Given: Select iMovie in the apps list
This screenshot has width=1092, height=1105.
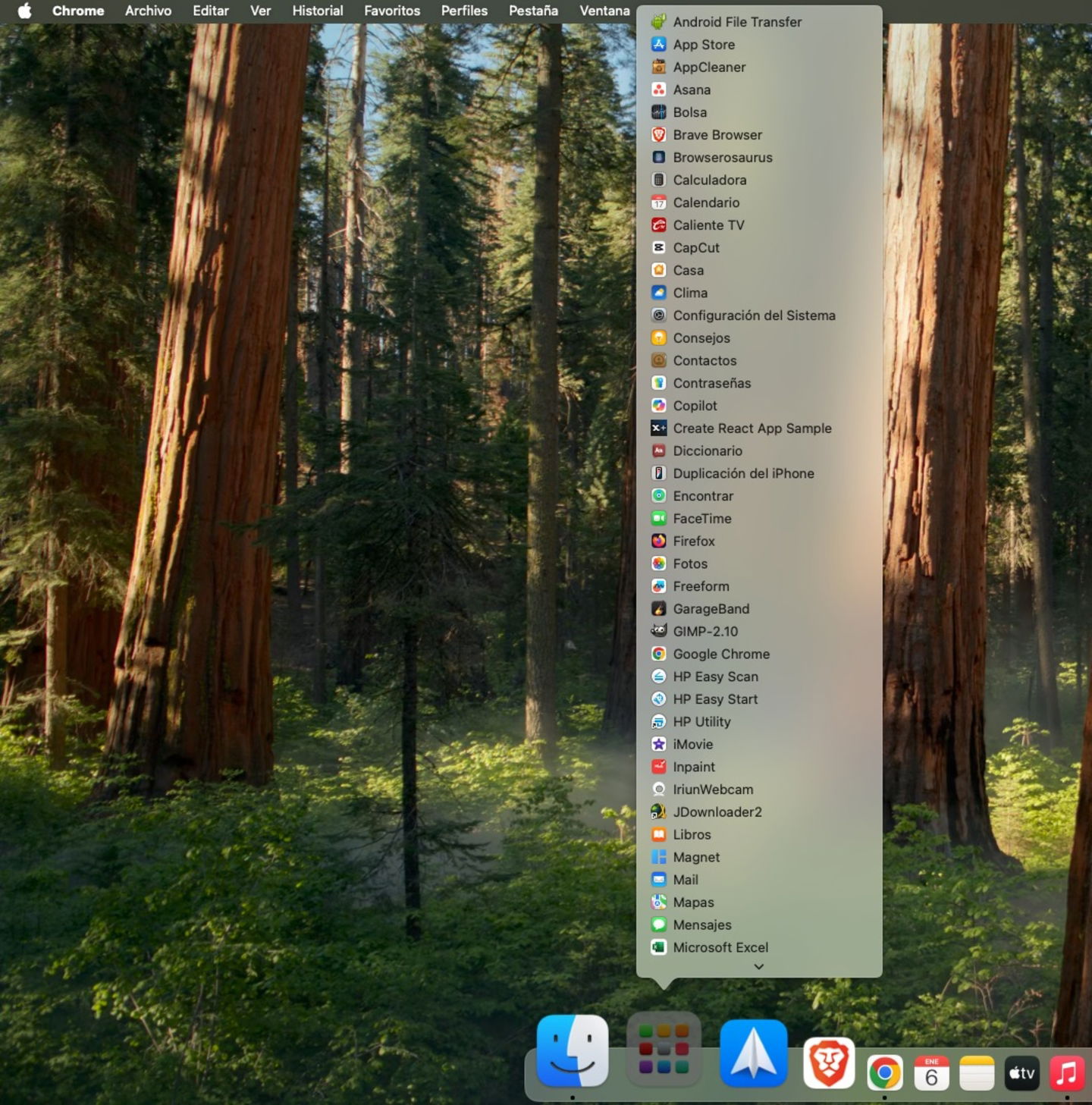Looking at the screenshot, I should [x=759, y=744].
